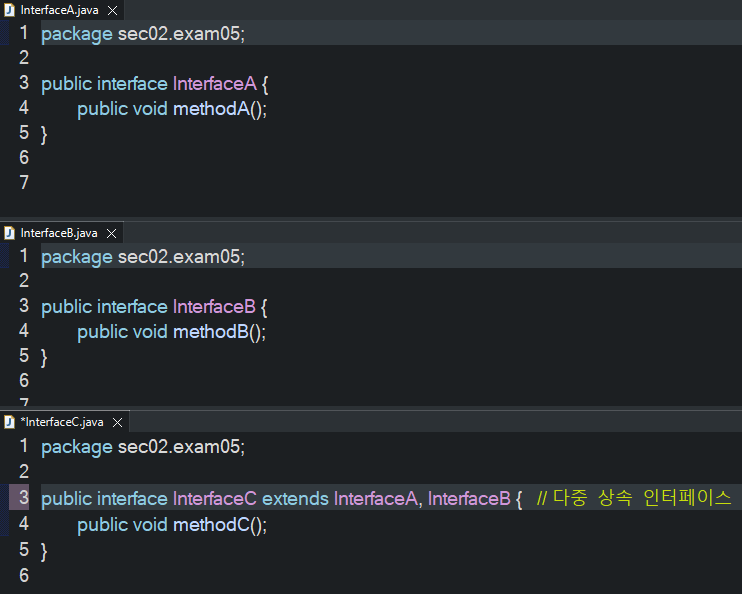Click Java file icon on InterfaceB.java tab
Viewport: 742px width, 594px height.
click(9, 233)
